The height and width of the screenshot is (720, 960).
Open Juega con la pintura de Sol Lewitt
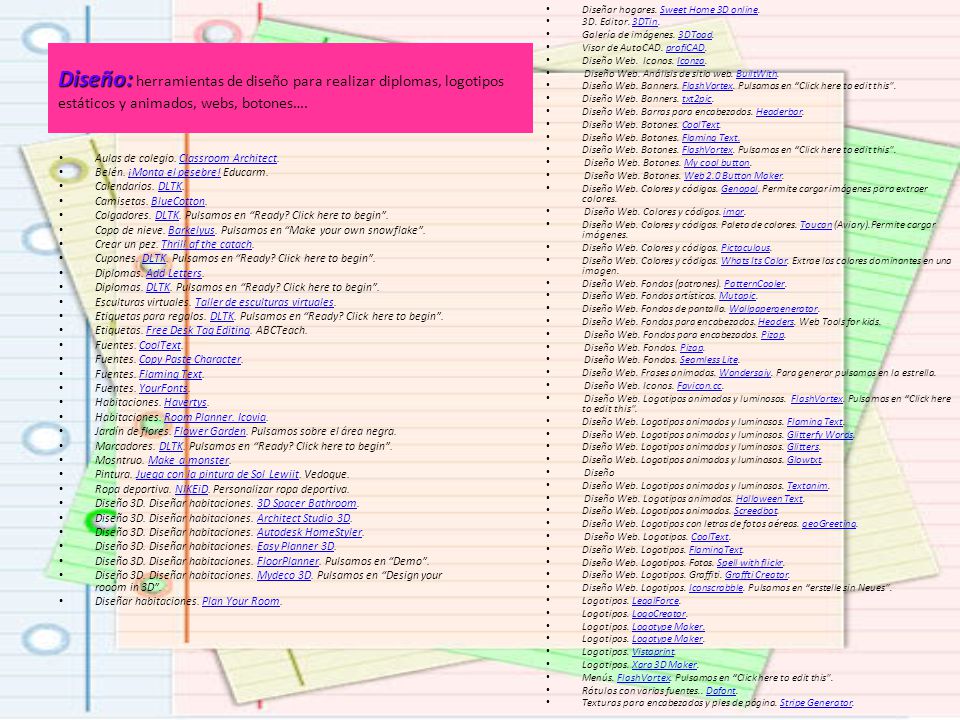[217, 474]
